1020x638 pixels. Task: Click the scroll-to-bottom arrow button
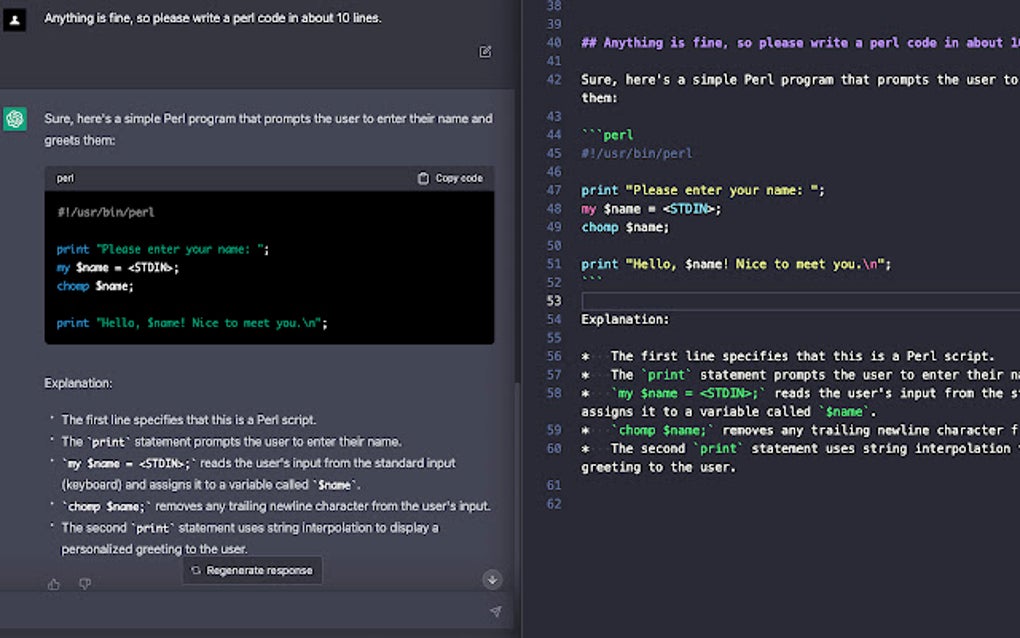492,579
